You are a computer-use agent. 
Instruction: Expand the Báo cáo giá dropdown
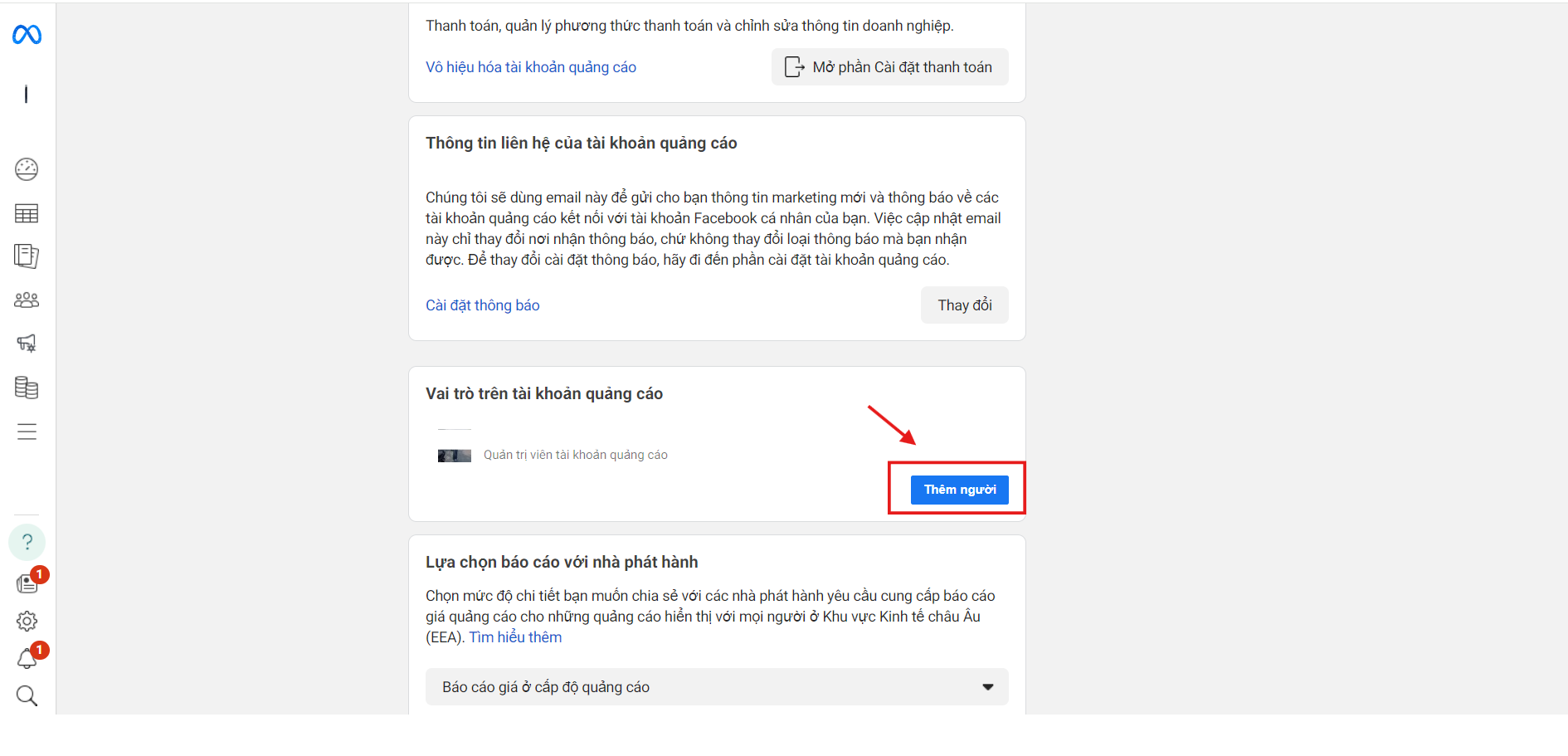(x=717, y=687)
